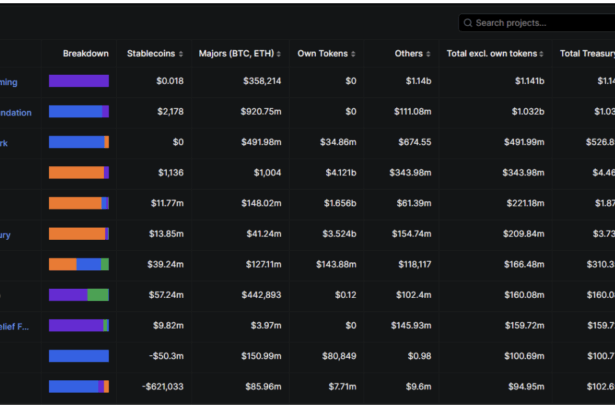This screenshot has width=615, height=410.
Task: Click the purple breakdown bar in the $0.018 row
Action: point(79,81)
